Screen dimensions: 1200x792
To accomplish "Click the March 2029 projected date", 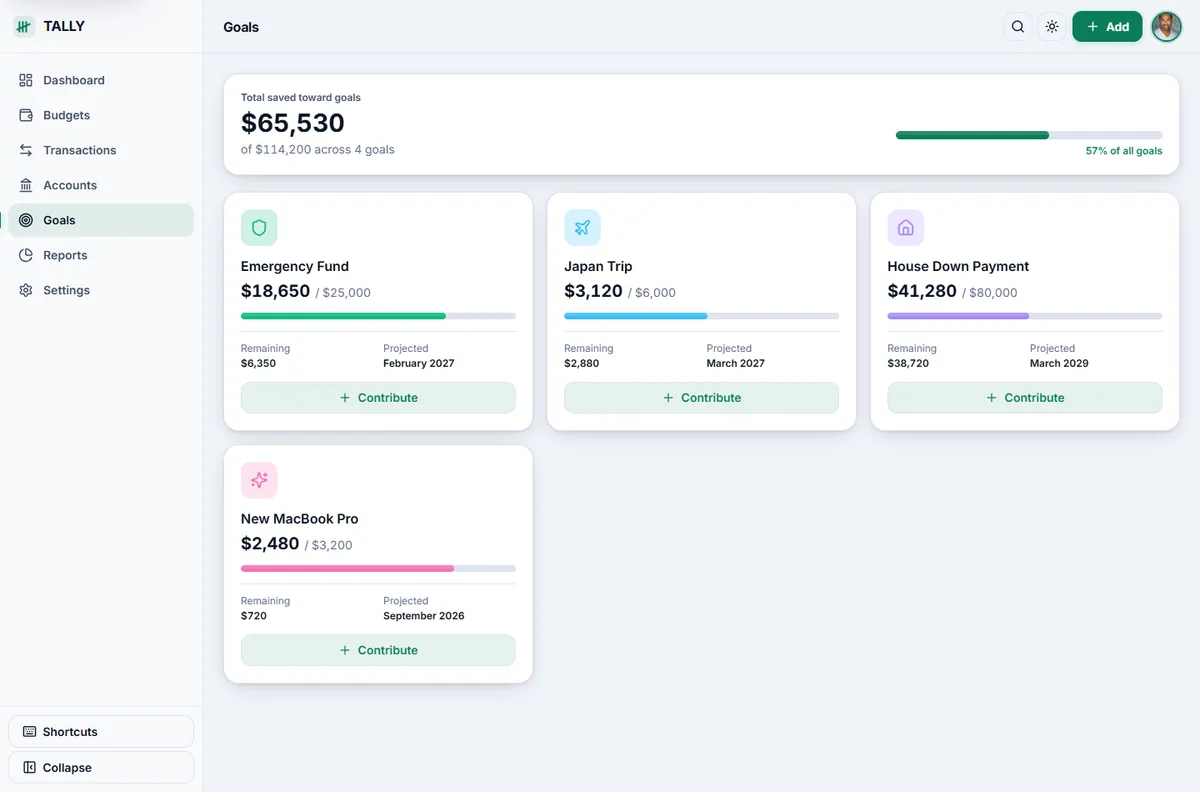I will click(1059, 363).
